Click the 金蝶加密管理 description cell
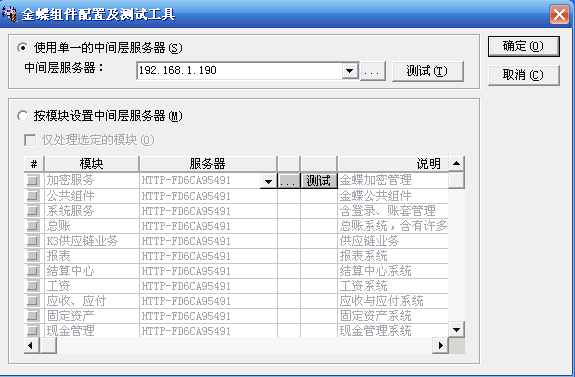575x377 pixels. [393, 180]
